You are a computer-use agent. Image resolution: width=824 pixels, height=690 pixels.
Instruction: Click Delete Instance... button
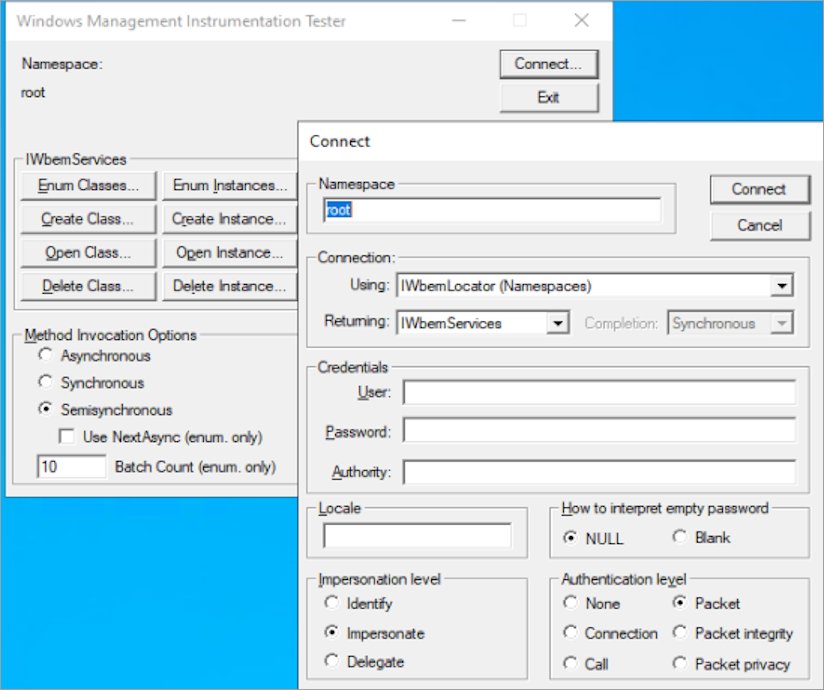pos(230,286)
